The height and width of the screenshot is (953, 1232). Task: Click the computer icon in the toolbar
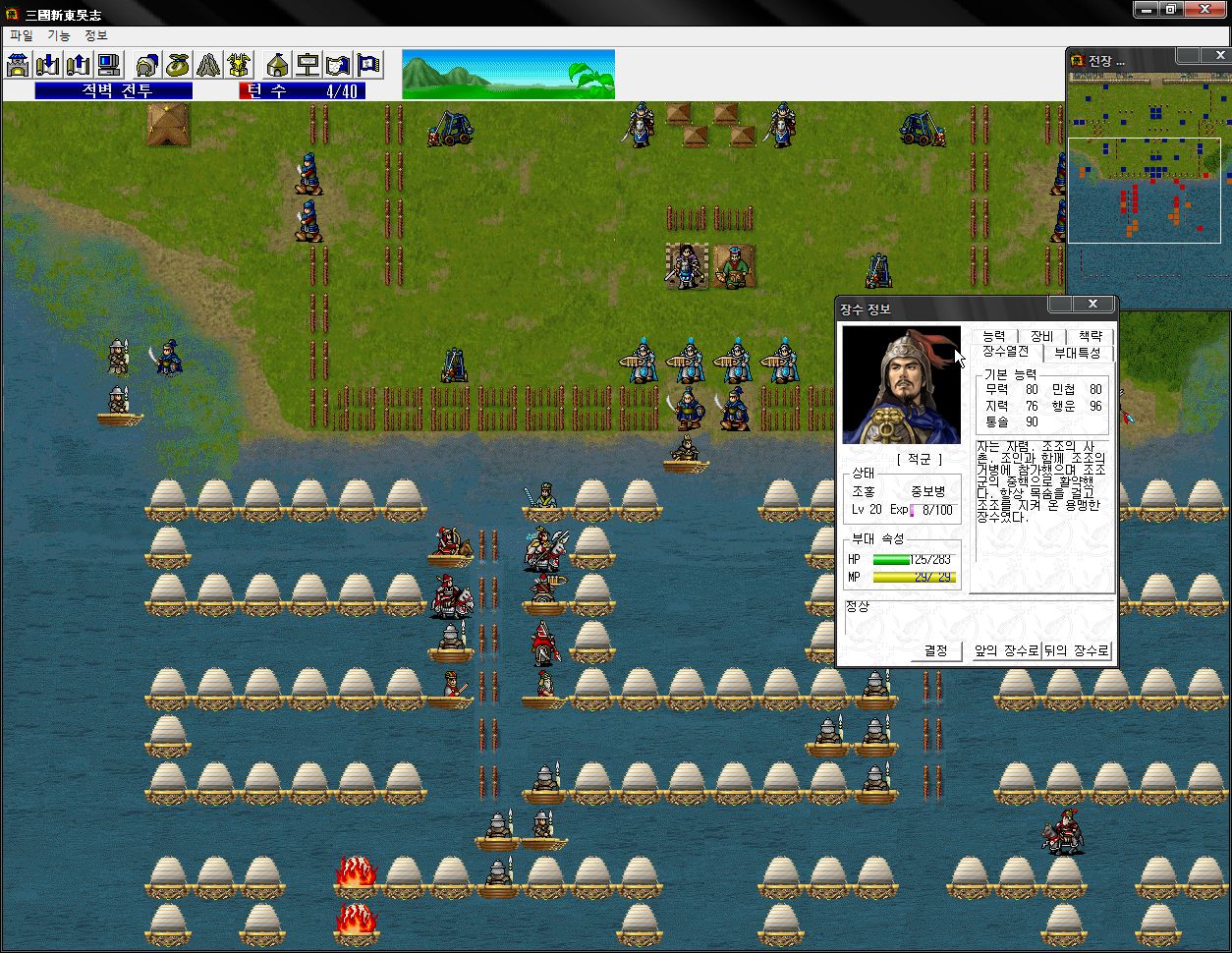click(x=108, y=65)
